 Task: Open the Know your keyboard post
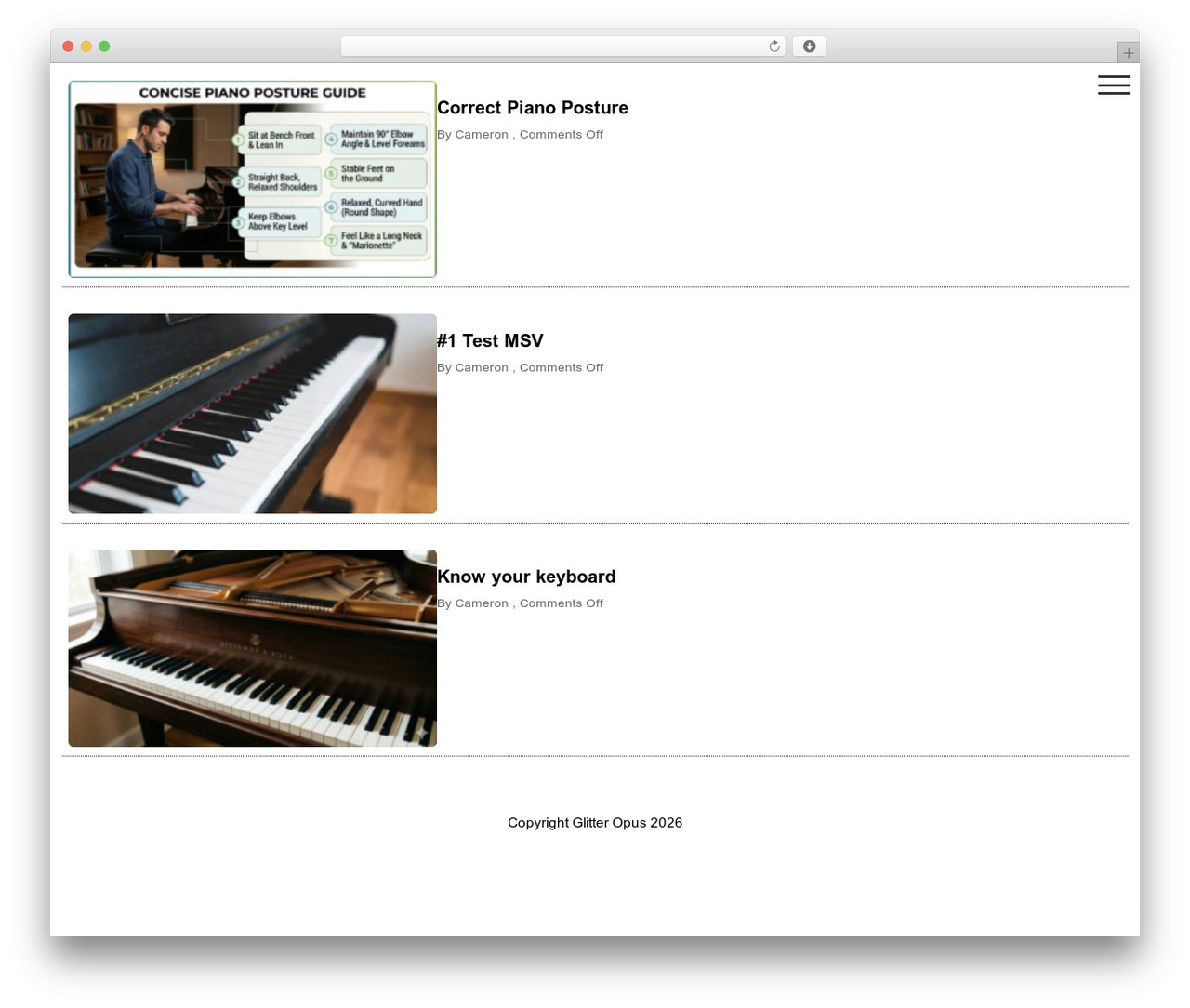point(526,577)
